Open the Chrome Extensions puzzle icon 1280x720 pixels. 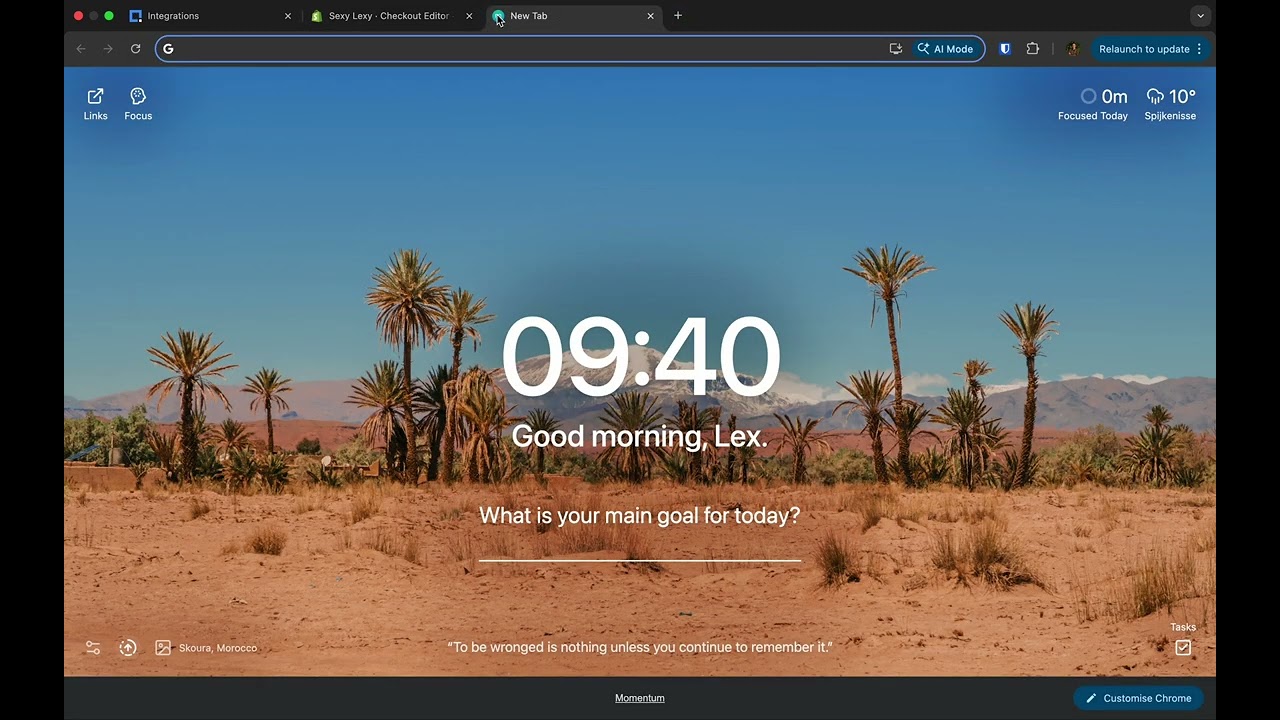[x=1033, y=49]
